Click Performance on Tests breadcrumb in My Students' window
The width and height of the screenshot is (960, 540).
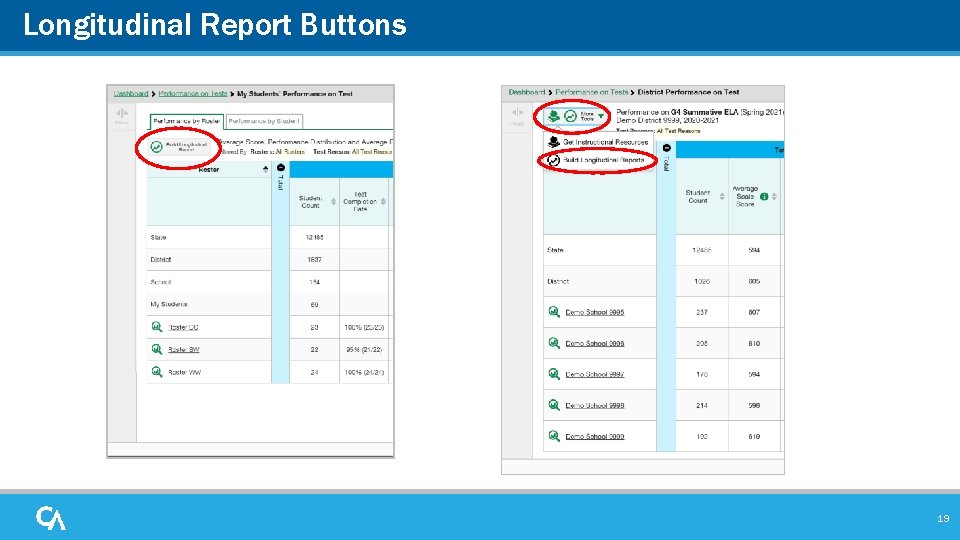[x=193, y=94]
